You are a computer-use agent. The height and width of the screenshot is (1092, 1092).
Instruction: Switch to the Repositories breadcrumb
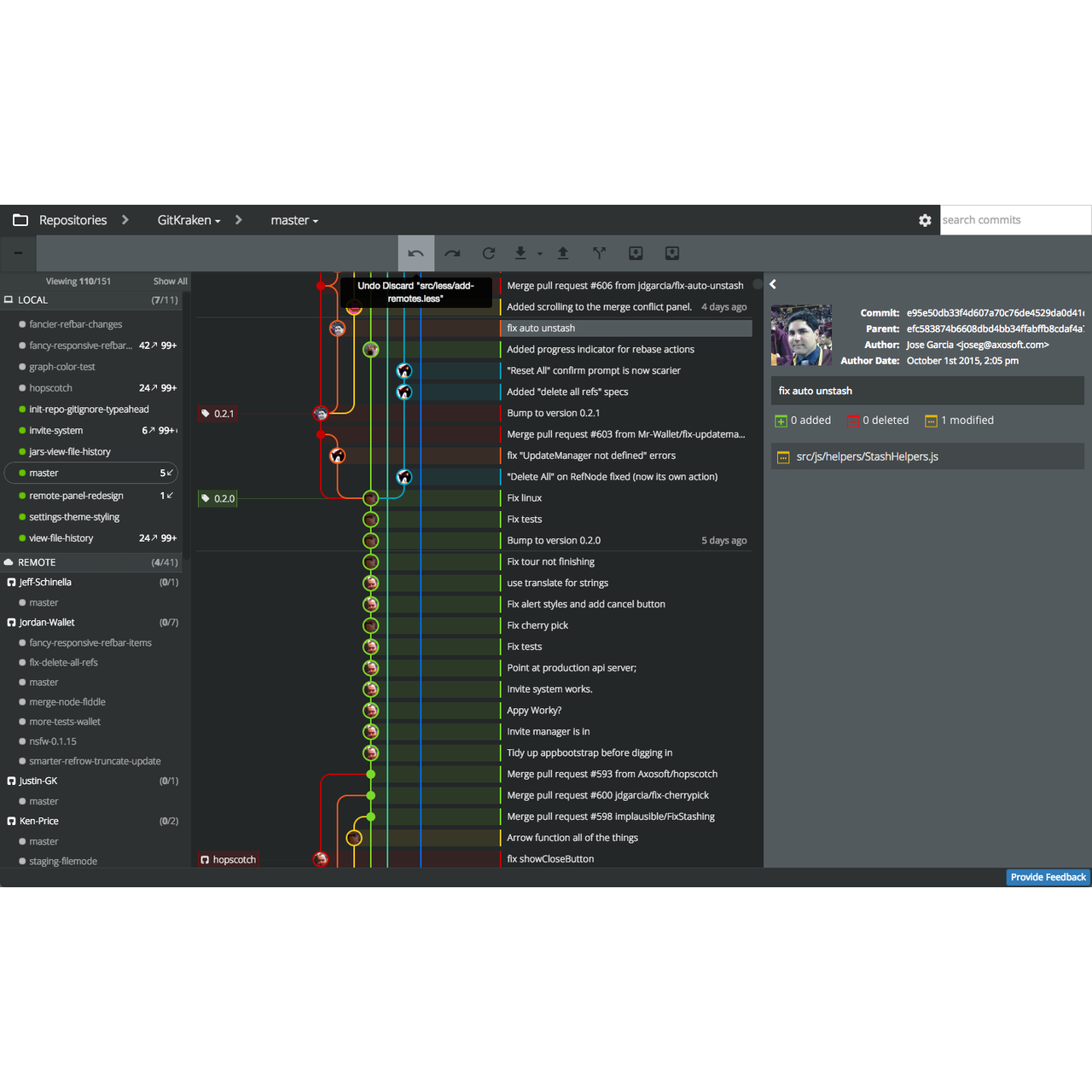[x=73, y=220]
